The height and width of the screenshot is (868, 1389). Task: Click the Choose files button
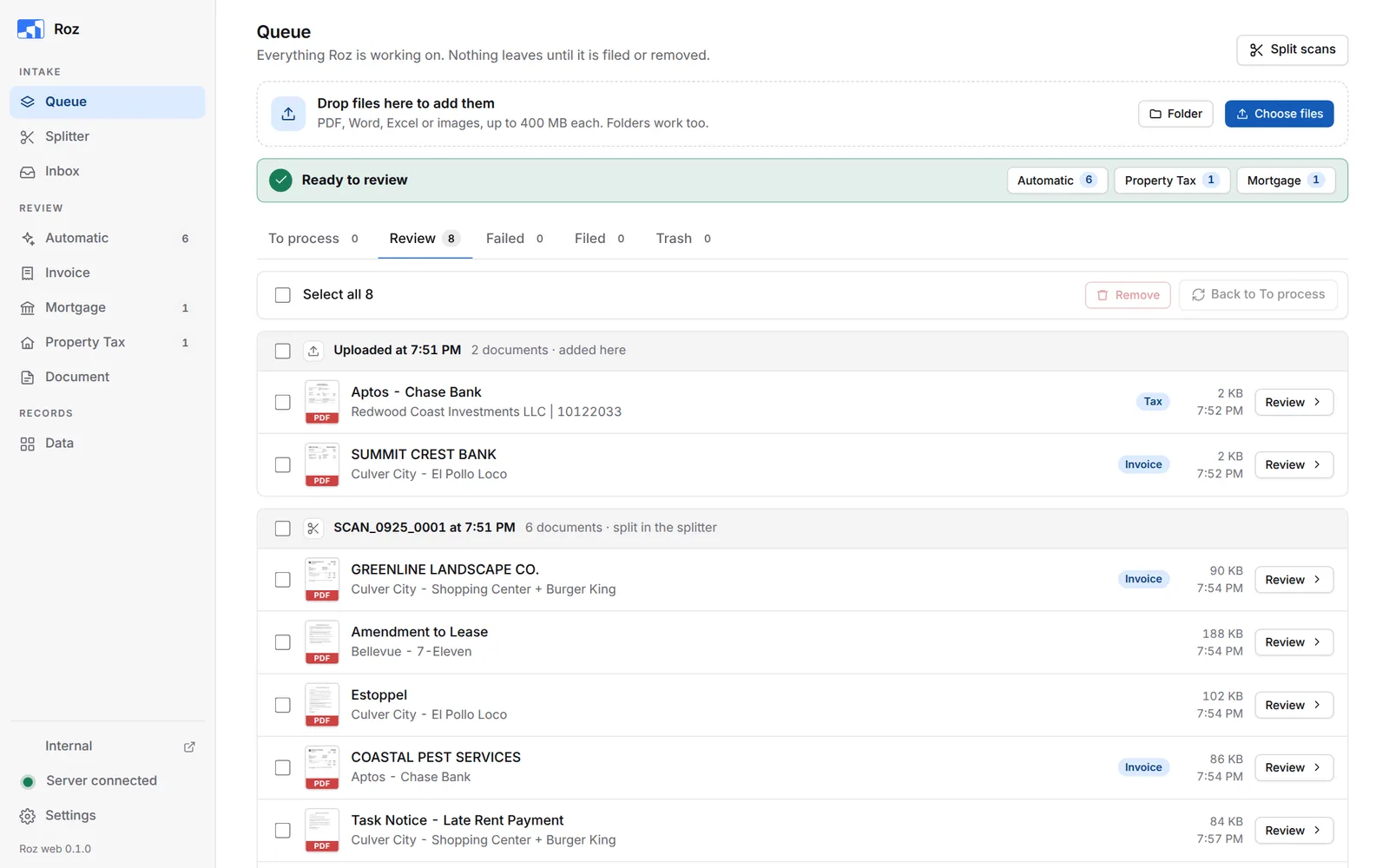pyautogui.click(x=1279, y=114)
